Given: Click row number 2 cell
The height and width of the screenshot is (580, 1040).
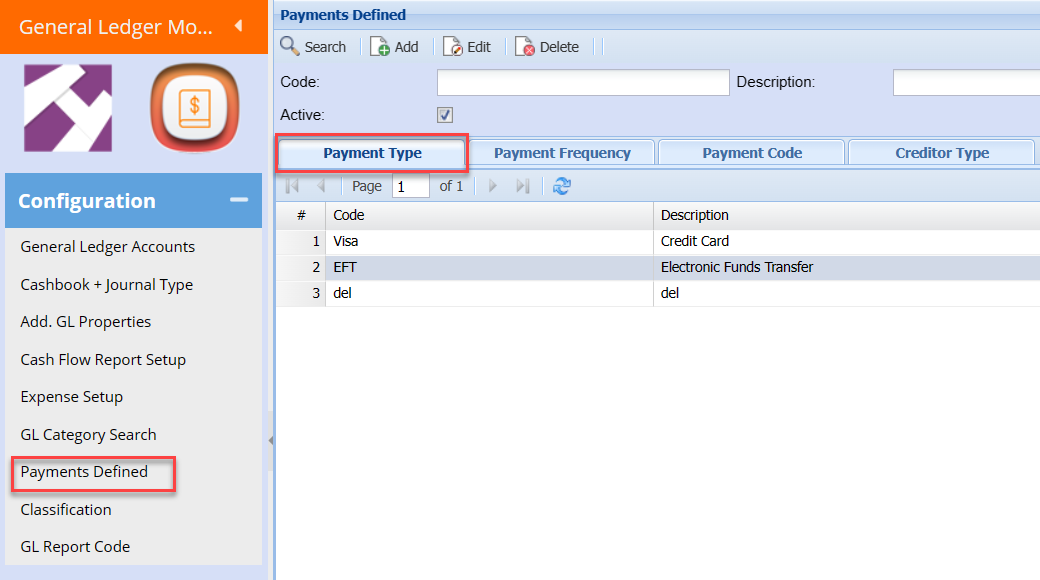Looking at the screenshot, I should (301, 267).
